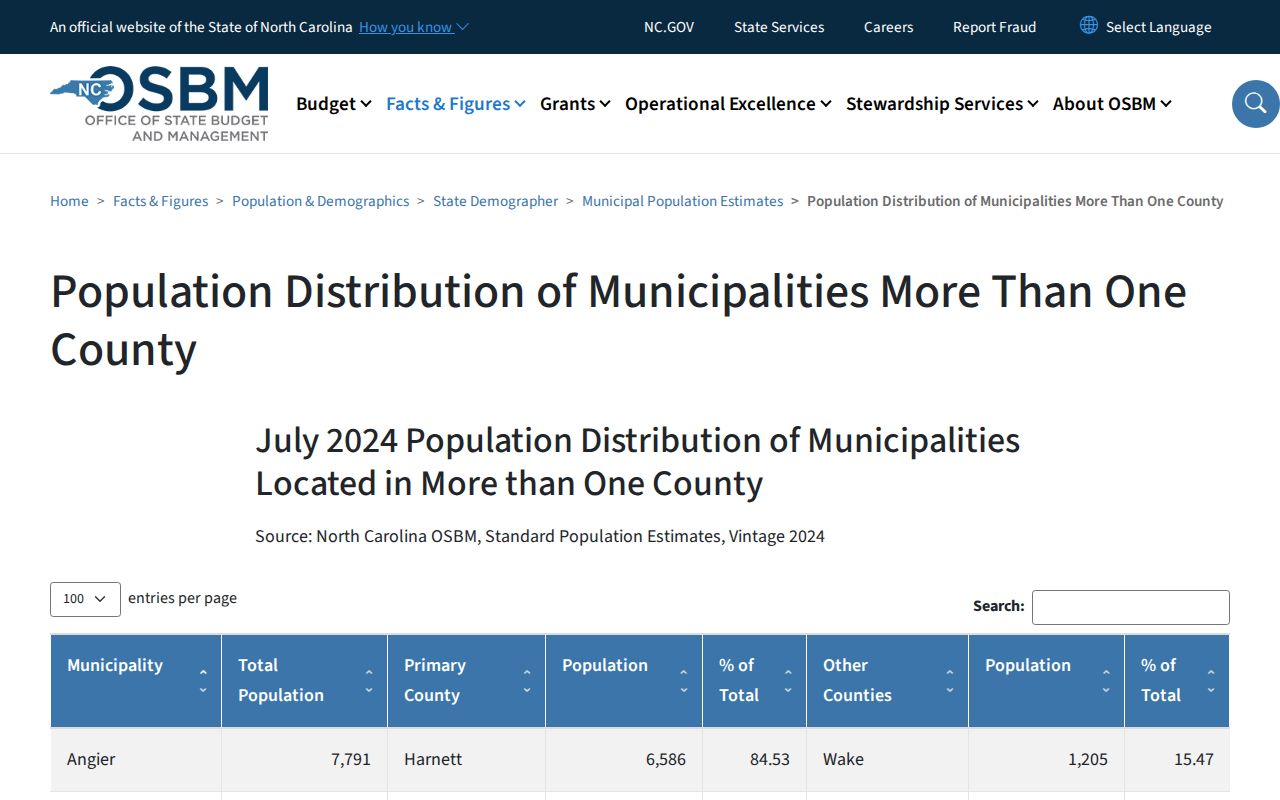Open the entries per page dropdown
Viewport: 1280px width, 800px height.
pos(85,599)
